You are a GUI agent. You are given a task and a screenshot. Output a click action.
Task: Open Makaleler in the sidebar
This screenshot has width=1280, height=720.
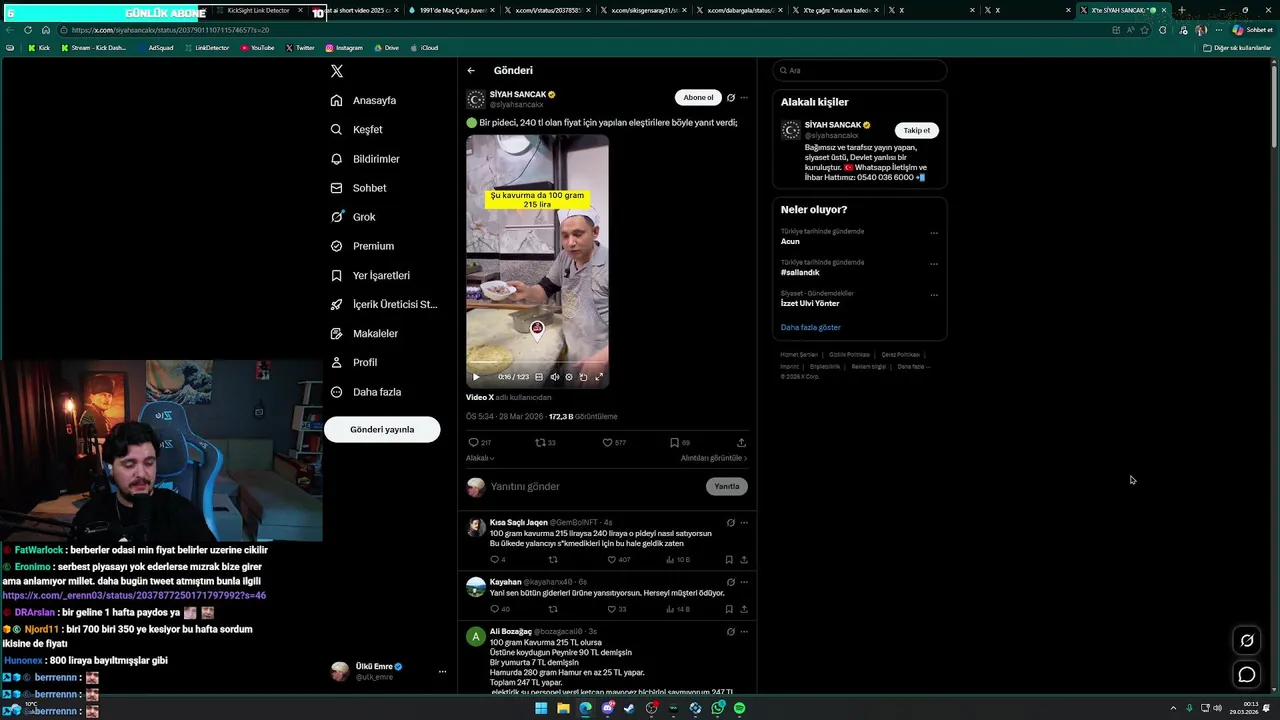point(364,333)
